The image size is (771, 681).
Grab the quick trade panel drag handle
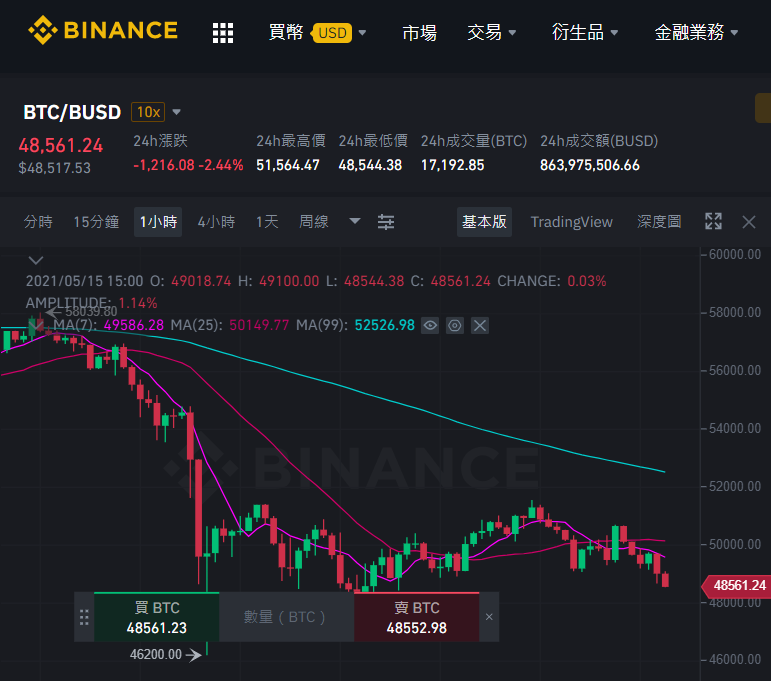pos(84,617)
